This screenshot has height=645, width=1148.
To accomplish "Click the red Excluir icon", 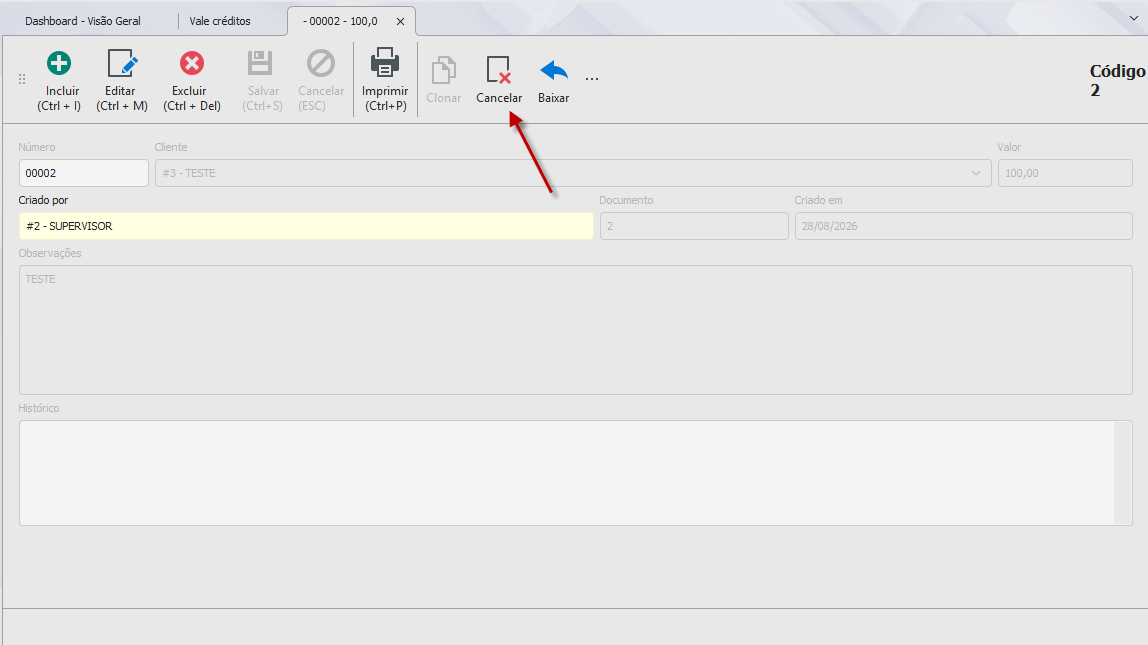I will pyautogui.click(x=192, y=64).
